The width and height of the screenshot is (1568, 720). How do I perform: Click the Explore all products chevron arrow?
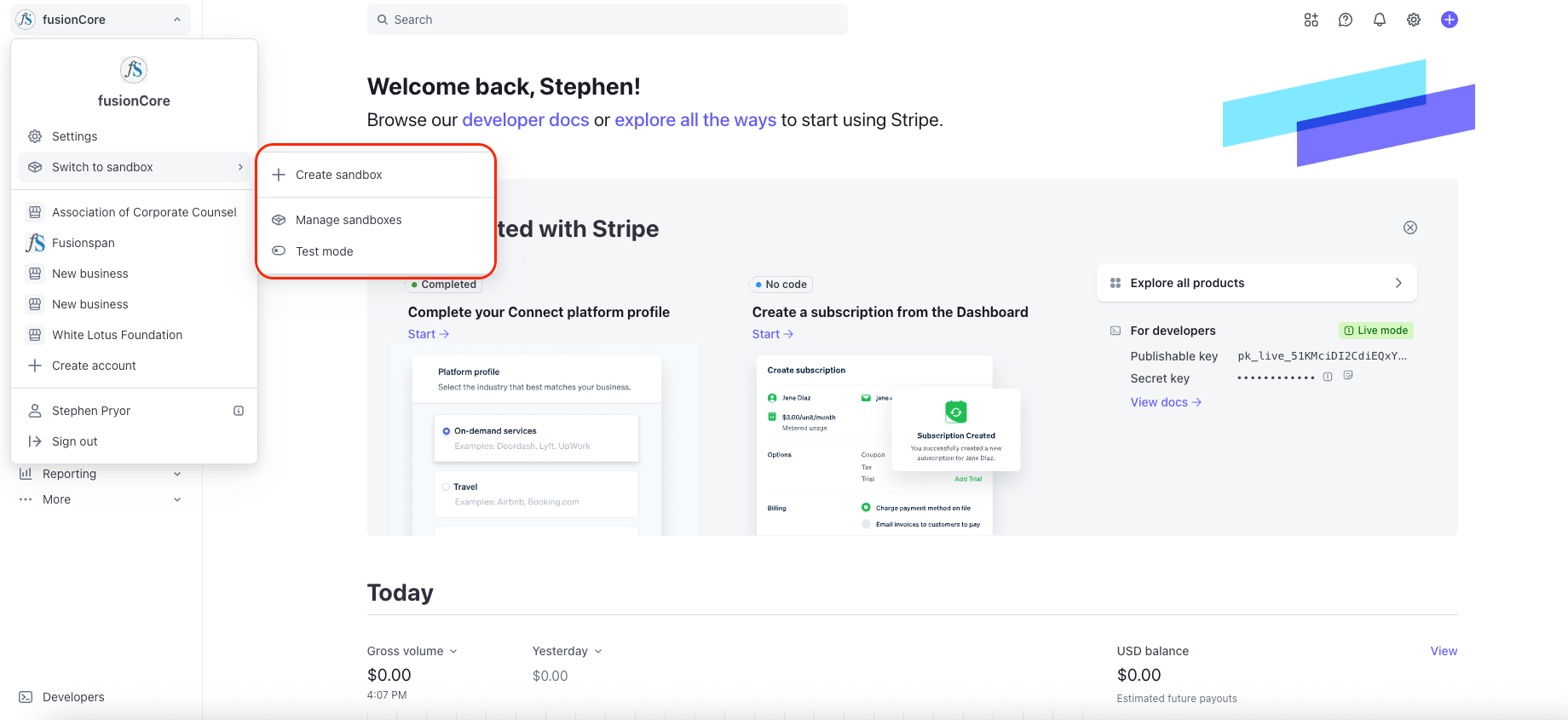1398,283
